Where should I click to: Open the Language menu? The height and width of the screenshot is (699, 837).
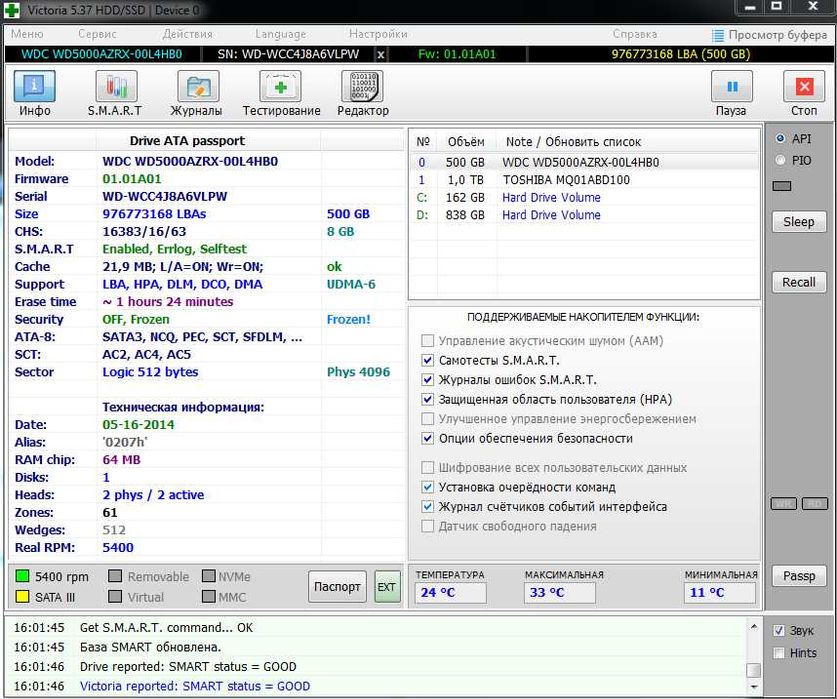point(281,34)
